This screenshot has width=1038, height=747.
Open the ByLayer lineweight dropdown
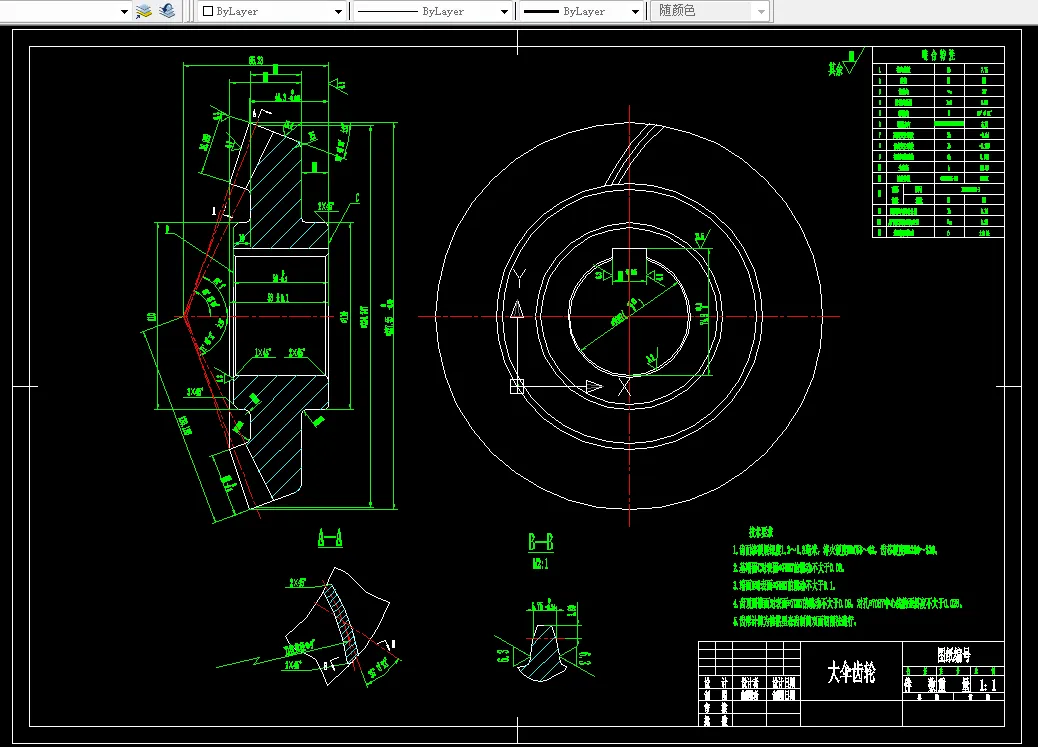pyautogui.click(x=582, y=11)
